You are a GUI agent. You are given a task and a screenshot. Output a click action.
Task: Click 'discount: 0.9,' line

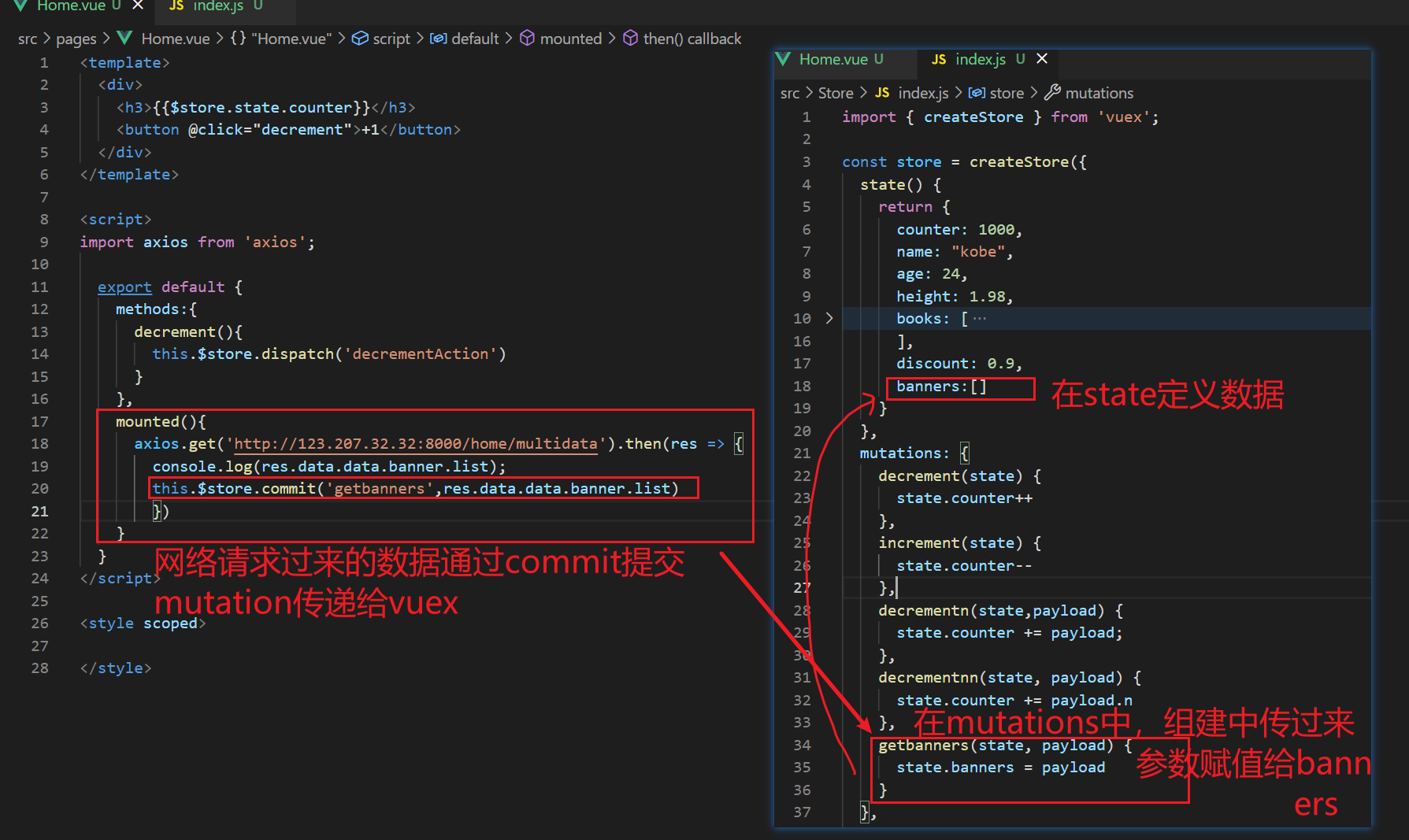pyautogui.click(x=959, y=363)
